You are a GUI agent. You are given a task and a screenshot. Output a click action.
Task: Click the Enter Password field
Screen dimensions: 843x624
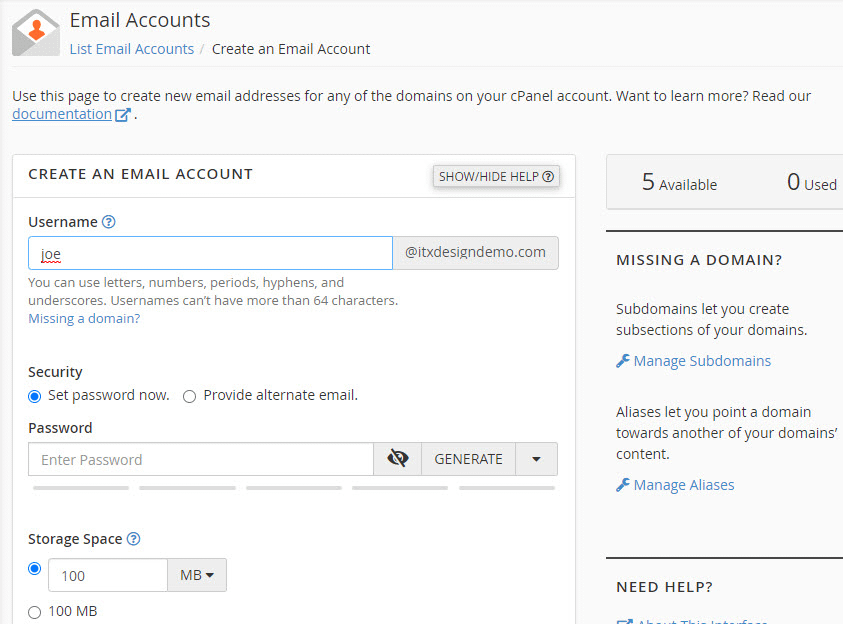pos(200,458)
